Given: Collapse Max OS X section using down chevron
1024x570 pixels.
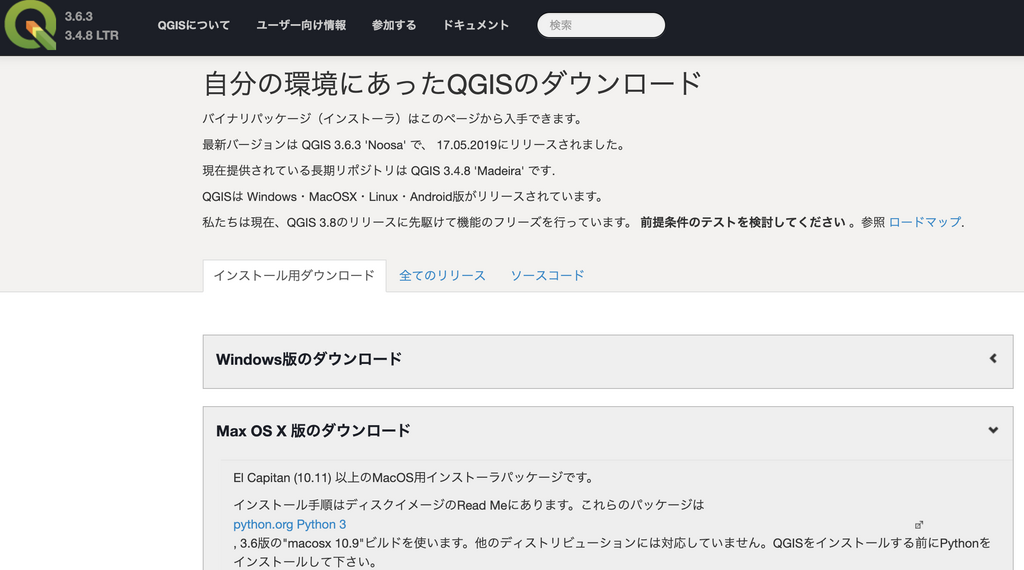Looking at the screenshot, I should (992, 431).
